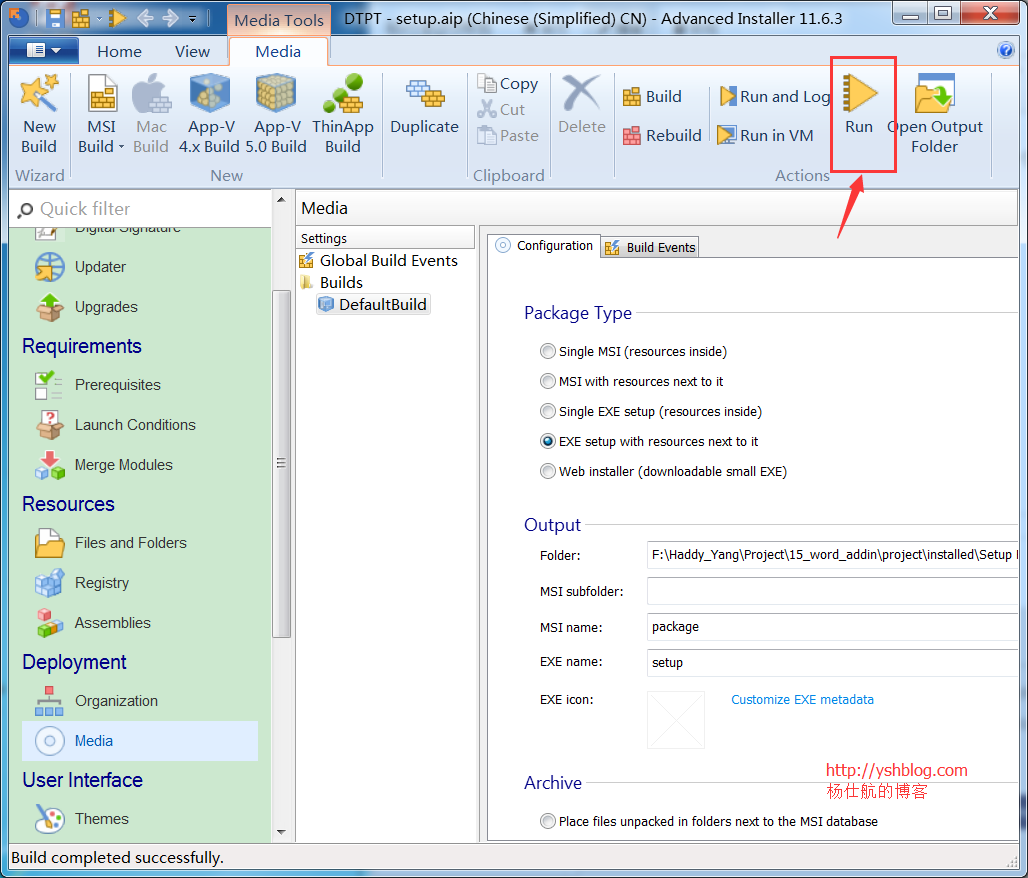This screenshot has height=878, width=1028.
Task: Select DefaultBuild in the builds tree
Action: [x=372, y=304]
